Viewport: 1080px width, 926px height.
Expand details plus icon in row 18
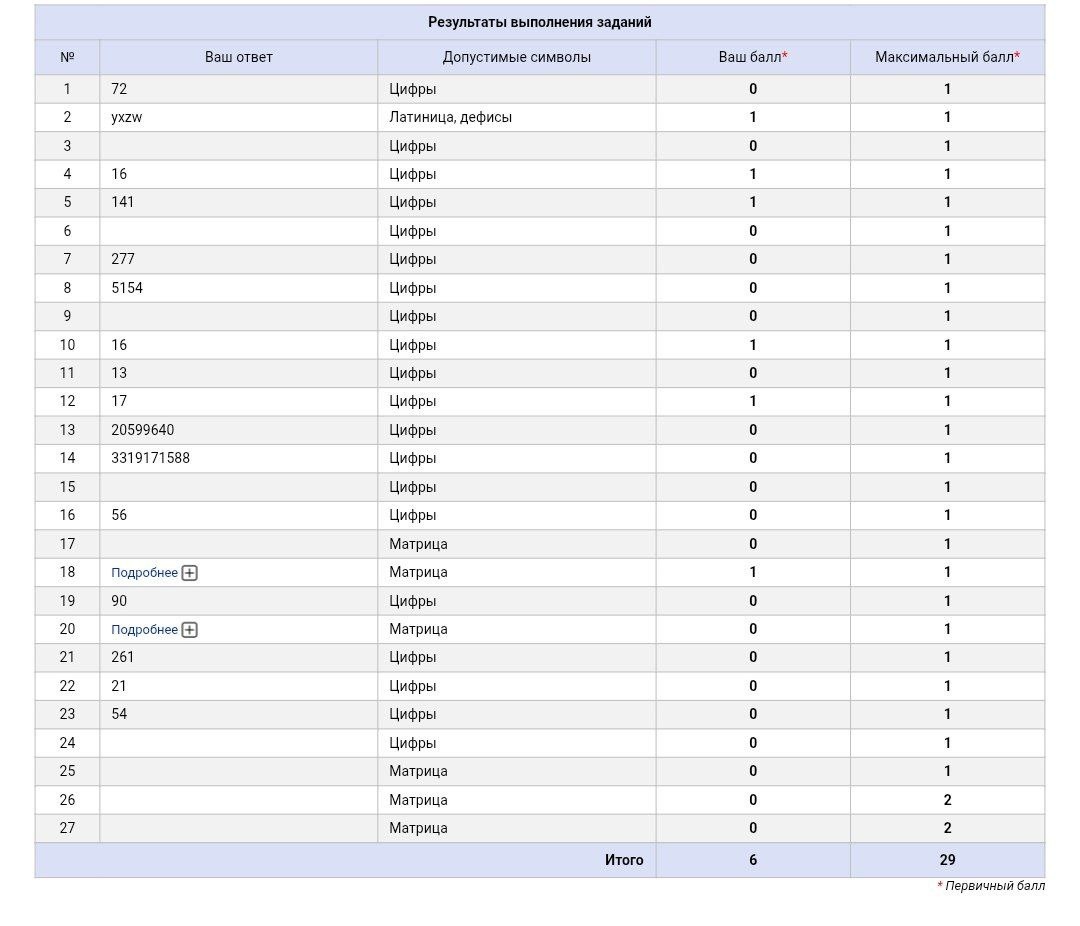click(189, 573)
